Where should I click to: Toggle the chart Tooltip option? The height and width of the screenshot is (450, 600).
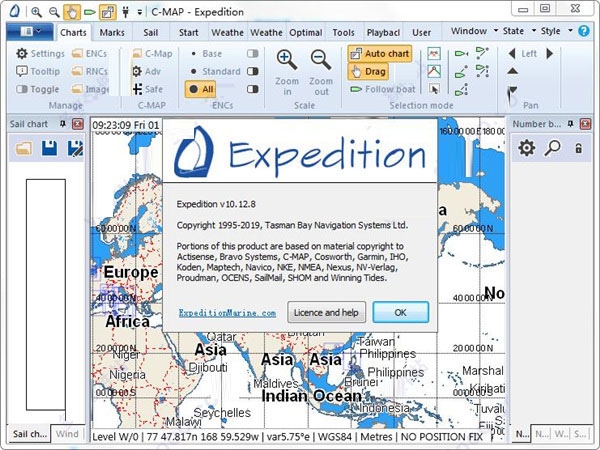(38, 71)
